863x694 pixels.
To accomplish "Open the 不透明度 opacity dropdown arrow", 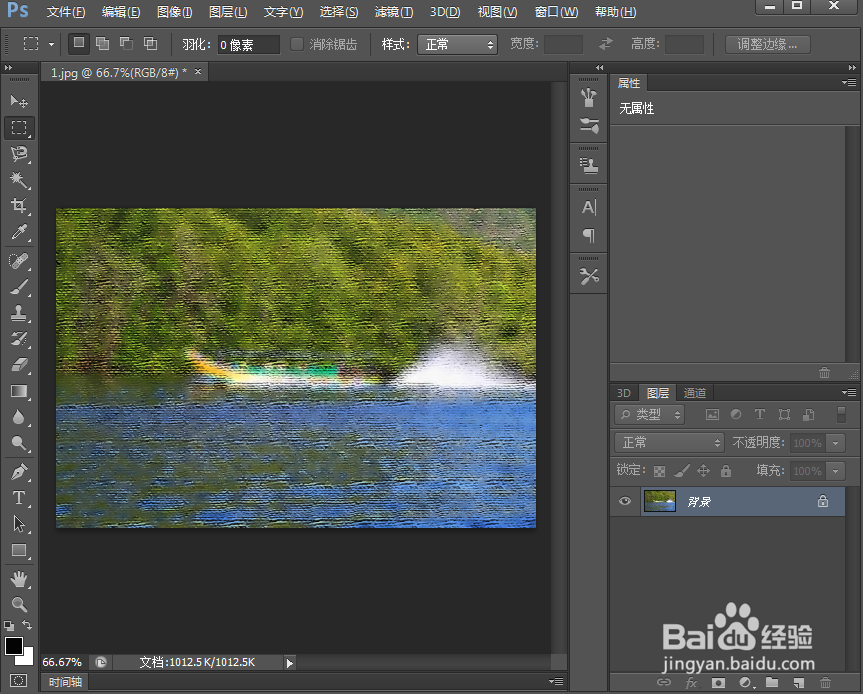I will click(835, 442).
